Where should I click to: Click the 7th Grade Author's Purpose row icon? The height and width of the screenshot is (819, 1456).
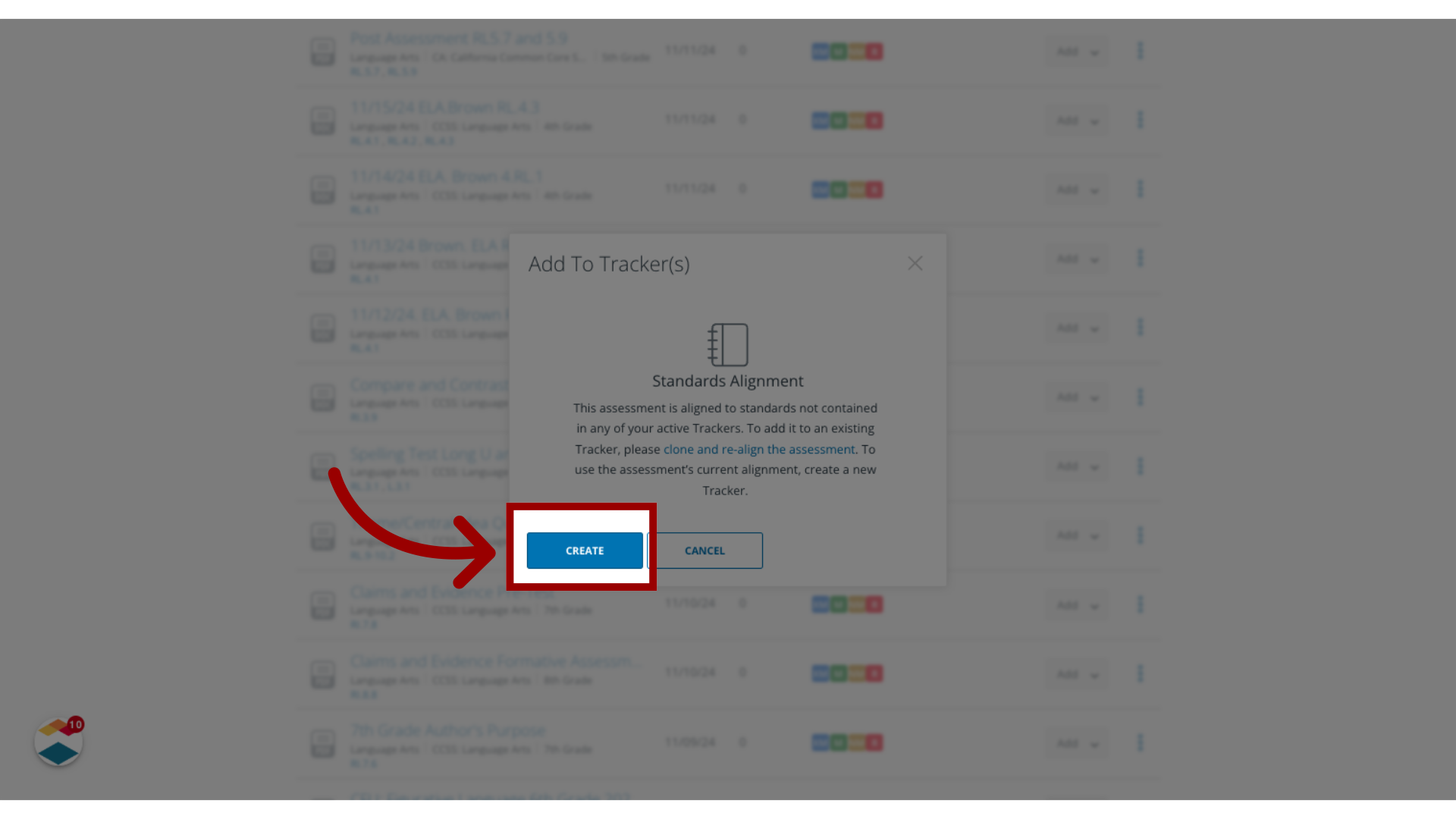pos(323,743)
